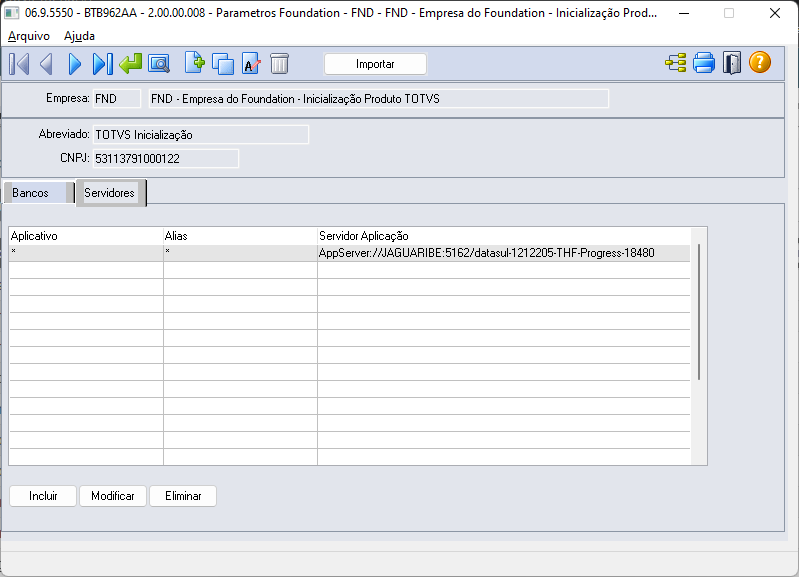The image size is (799, 577).
Task: Go to the first record
Action: tap(19, 64)
